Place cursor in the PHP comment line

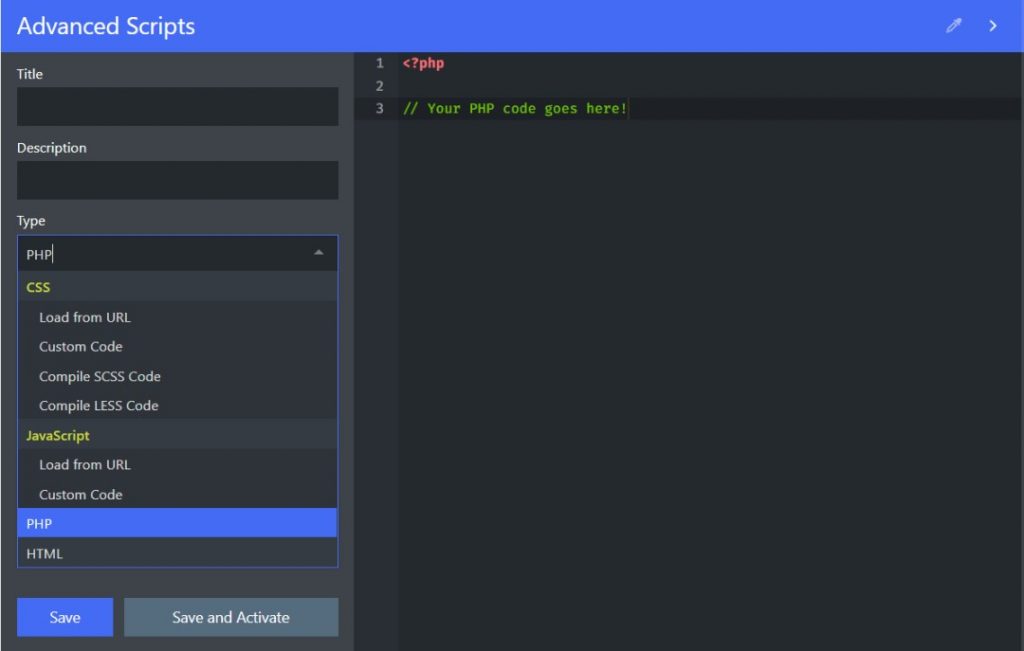(515, 108)
